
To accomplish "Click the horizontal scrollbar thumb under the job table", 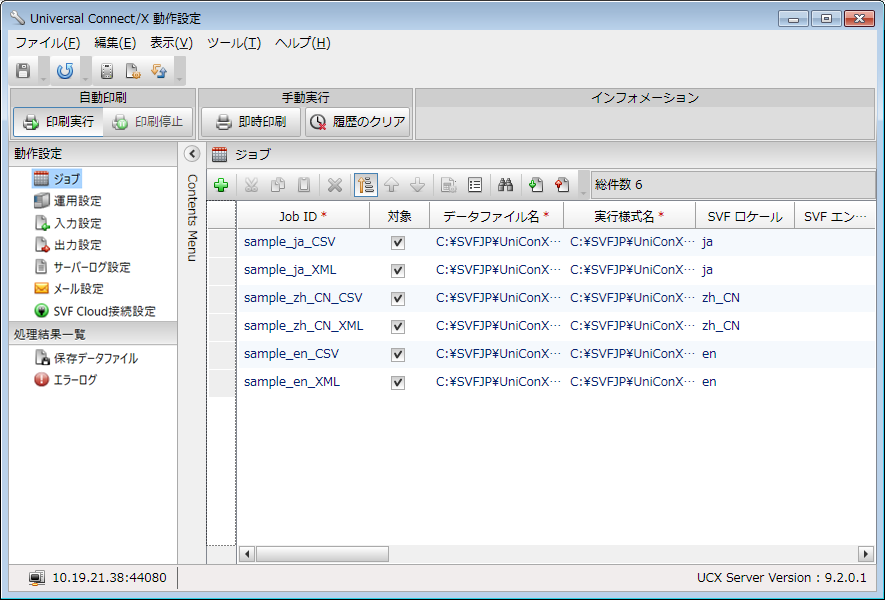I will click(x=322, y=554).
